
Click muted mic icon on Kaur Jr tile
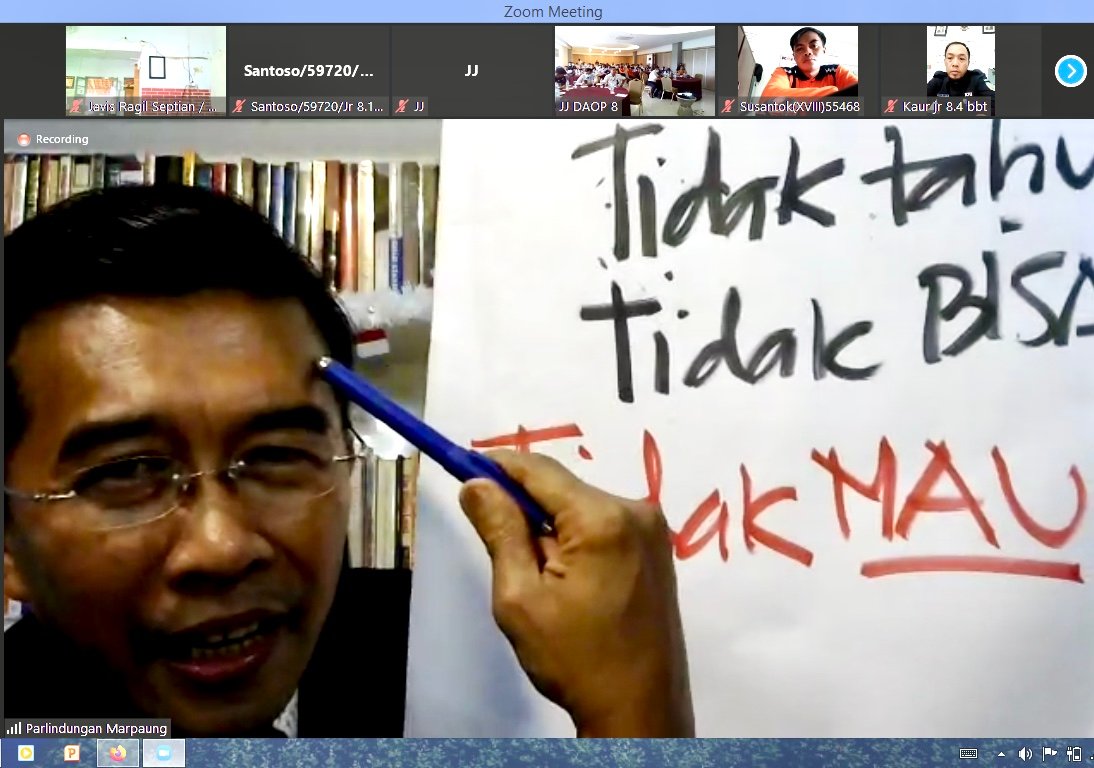(x=891, y=106)
